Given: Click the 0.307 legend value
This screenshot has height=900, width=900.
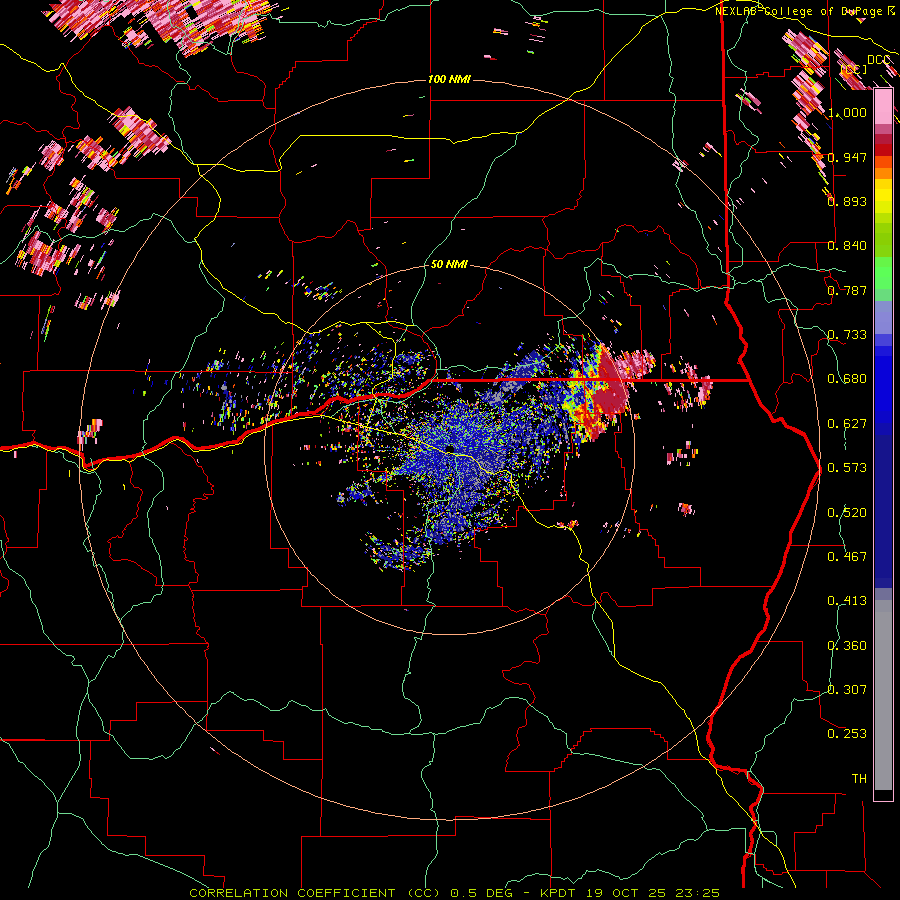Looking at the screenshot, I should [x=847, y=690].
